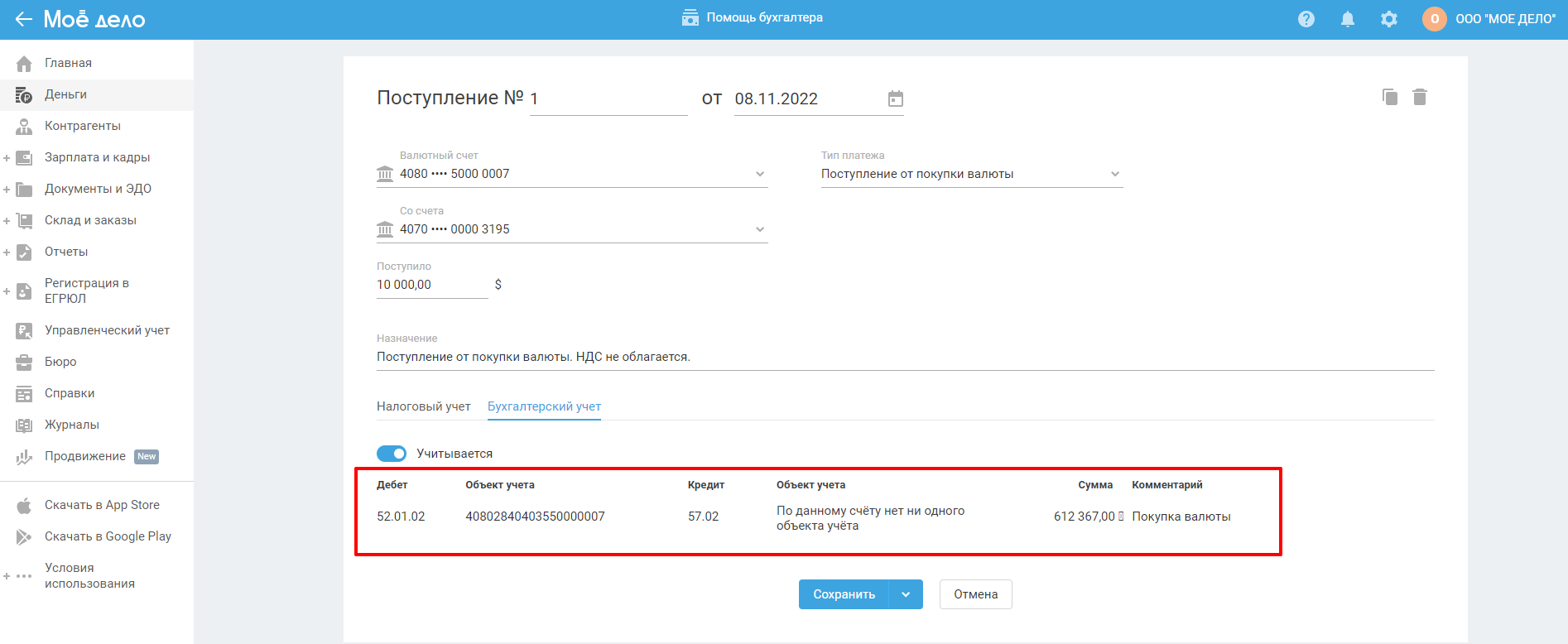Click credit account 57.02
This screenshot has width=1568, height=644.
coord(703,517)
